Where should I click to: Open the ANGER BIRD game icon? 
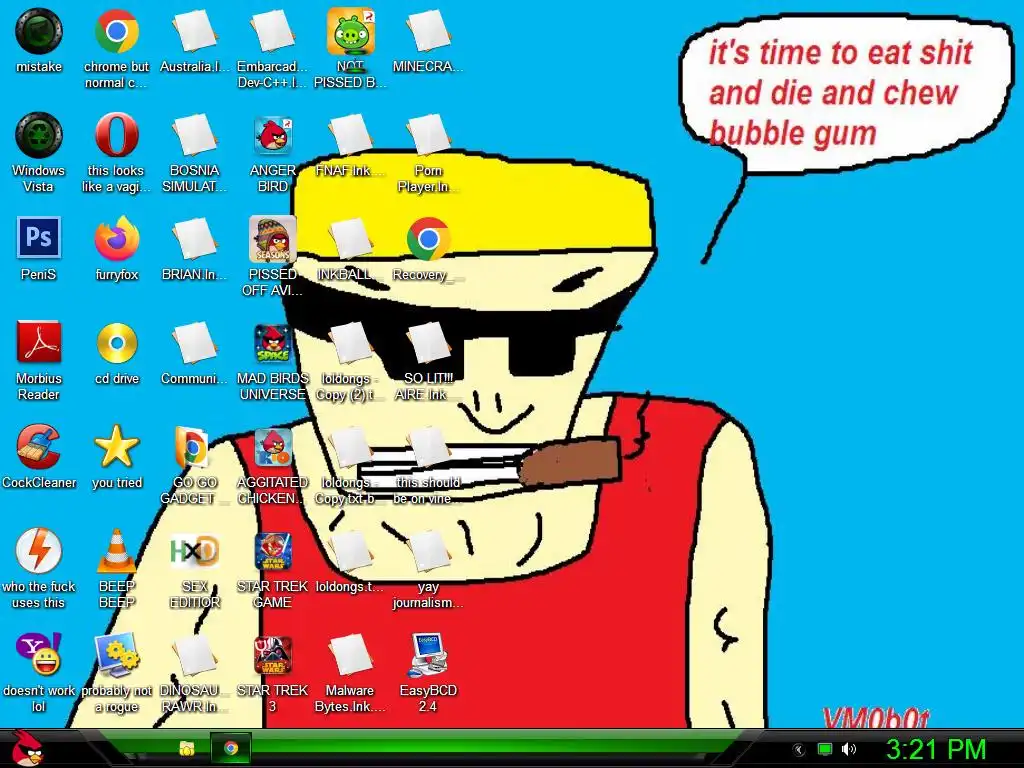[272, 135]
